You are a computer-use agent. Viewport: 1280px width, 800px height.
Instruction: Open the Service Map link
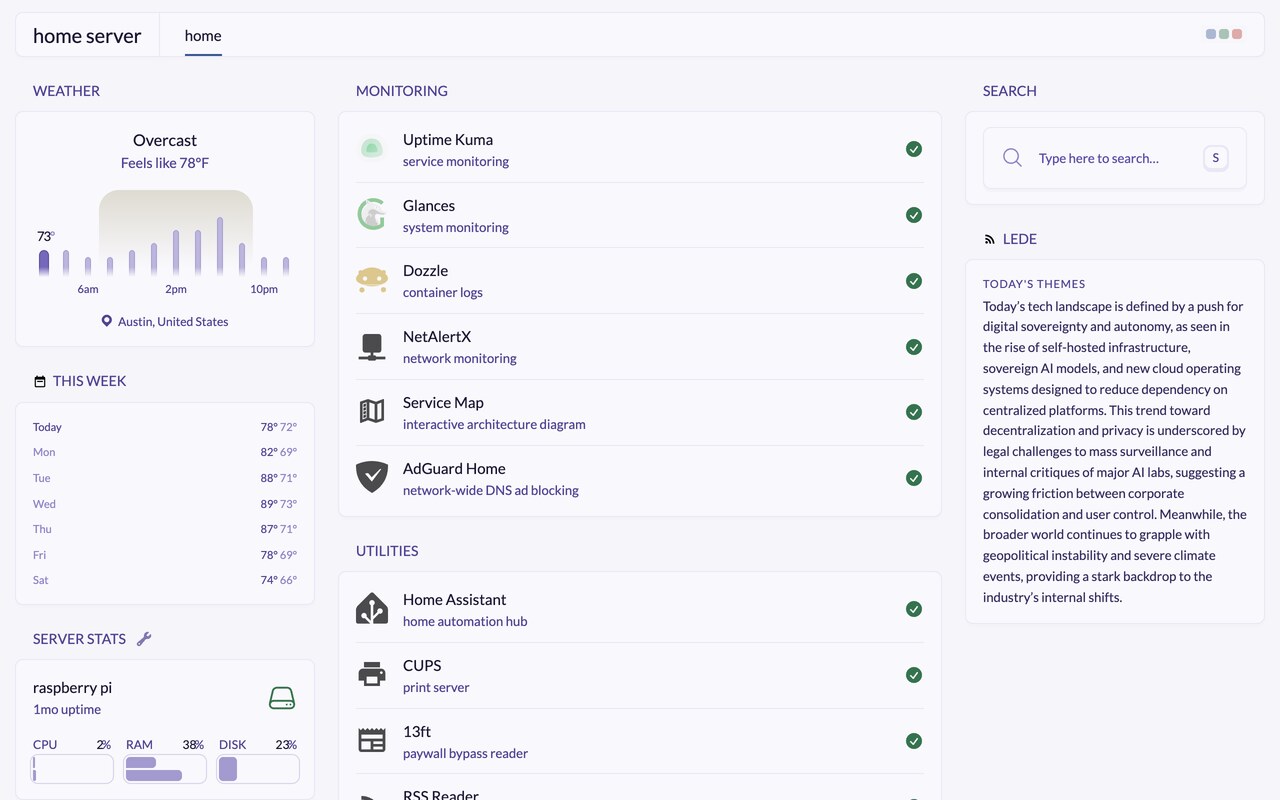(443, 402)
